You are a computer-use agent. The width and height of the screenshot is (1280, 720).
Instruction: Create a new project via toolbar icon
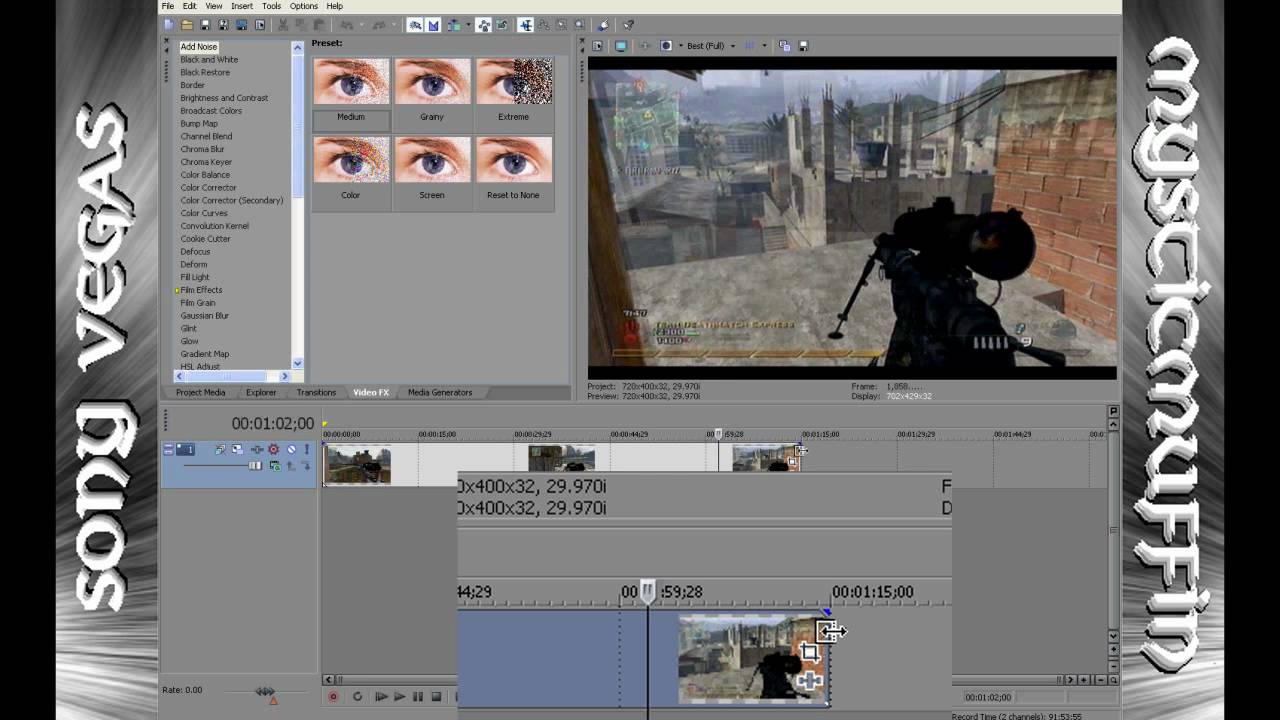pyautogui.click(x=168, y=25)
